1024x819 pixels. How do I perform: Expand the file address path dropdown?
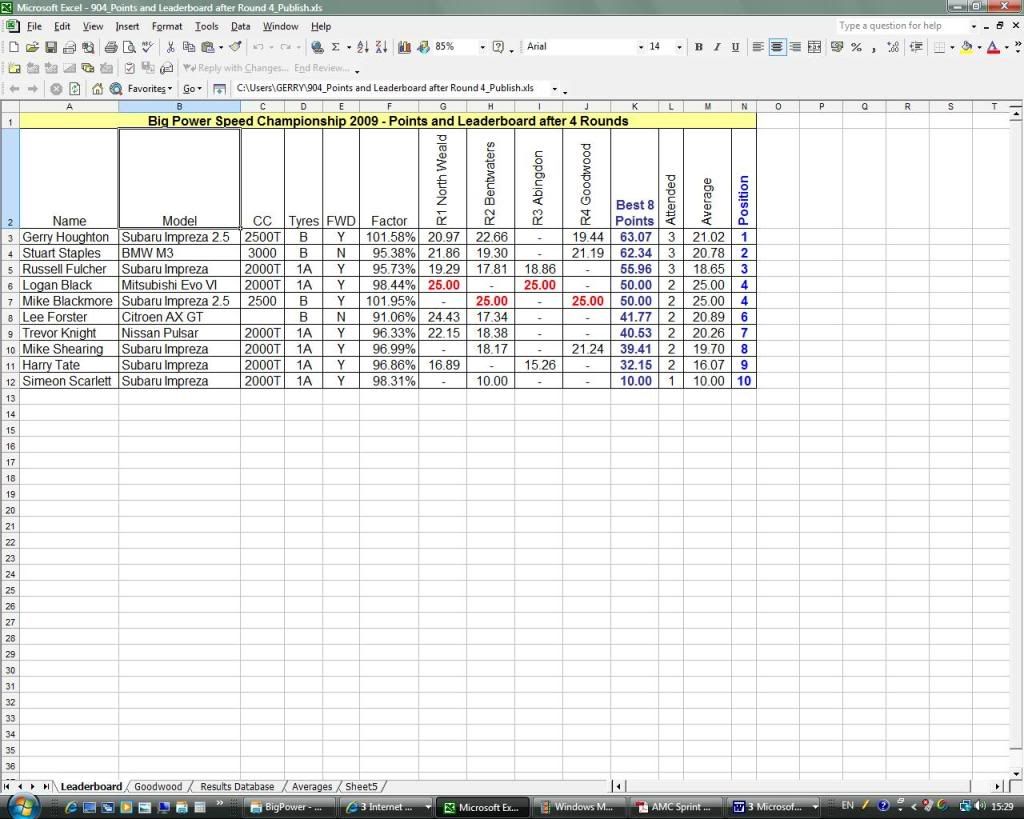(555, 88)
